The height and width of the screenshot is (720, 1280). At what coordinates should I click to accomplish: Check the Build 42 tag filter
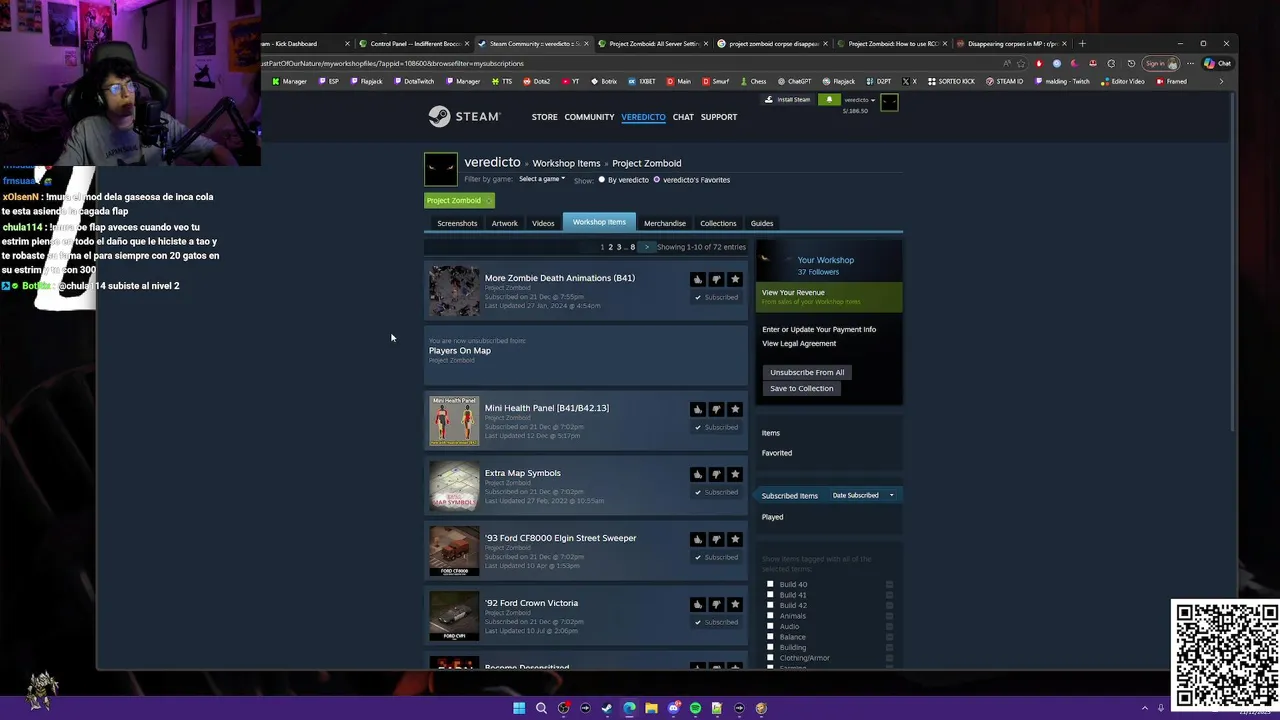click(x=770, y=605)
